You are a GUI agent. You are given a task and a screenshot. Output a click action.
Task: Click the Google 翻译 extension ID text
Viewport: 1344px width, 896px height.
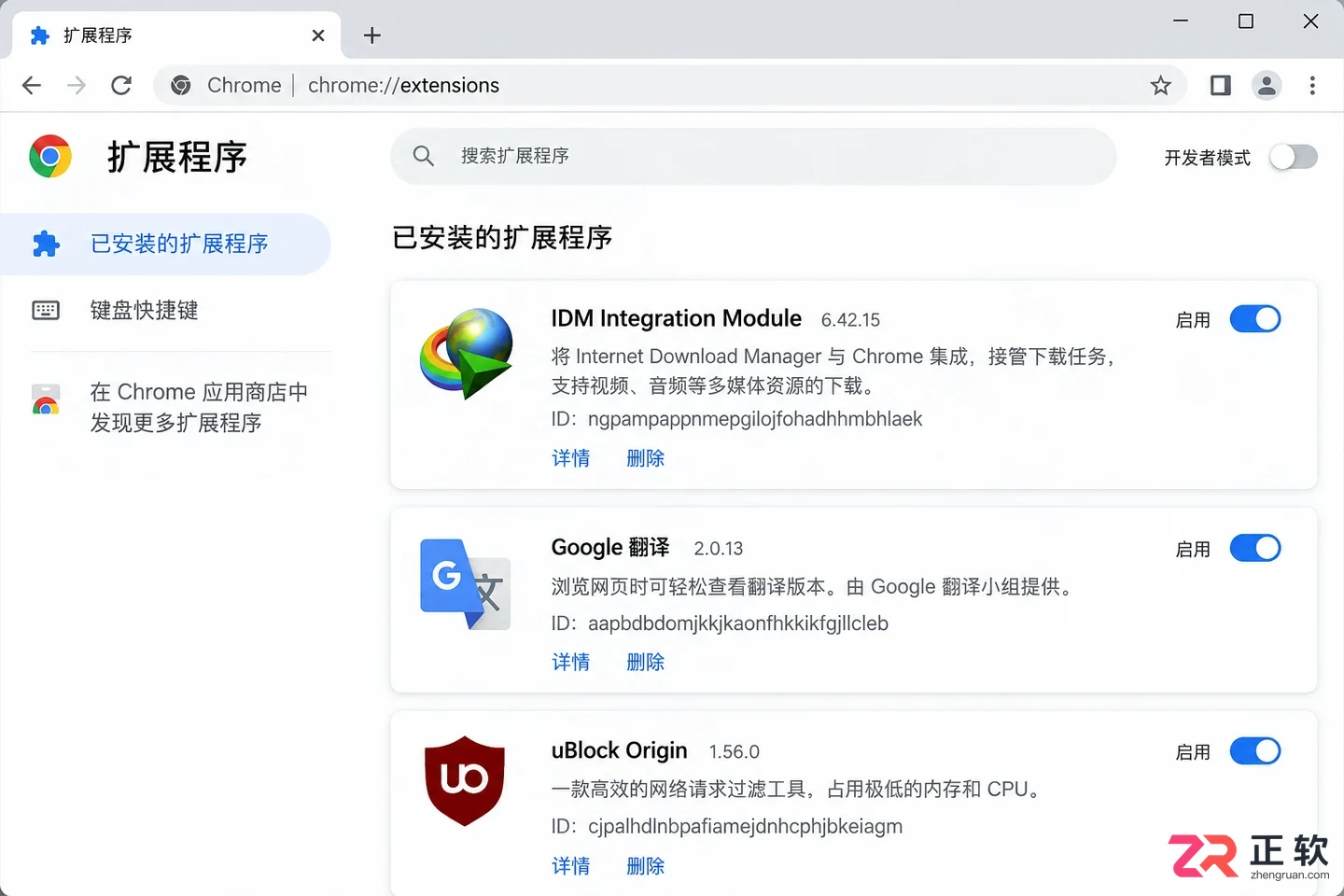click(x=720, y=623)
